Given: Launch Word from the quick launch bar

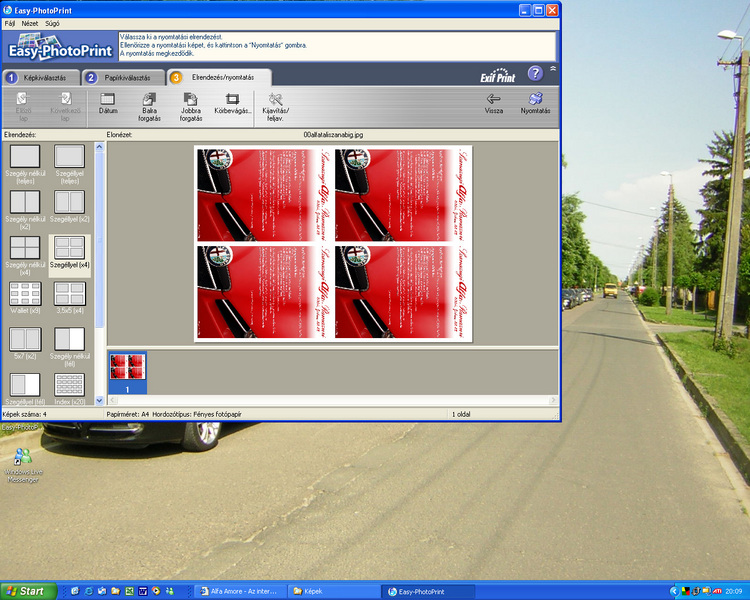Looking at the screenshot, I should (143, 591).
